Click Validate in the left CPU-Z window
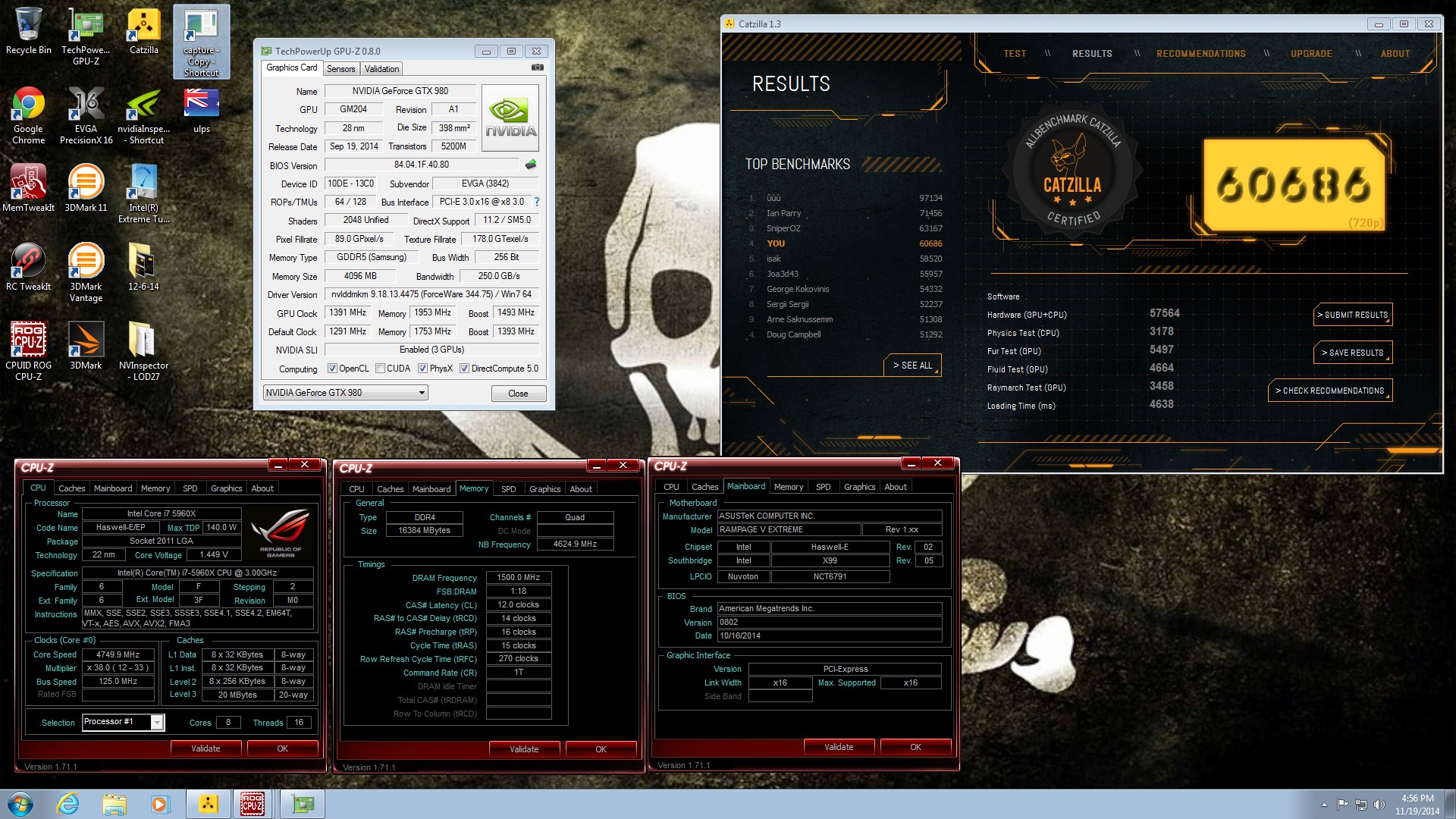The height and width of the screenshot is (819, 1456). pyautogui.click(x=206, y=748)
